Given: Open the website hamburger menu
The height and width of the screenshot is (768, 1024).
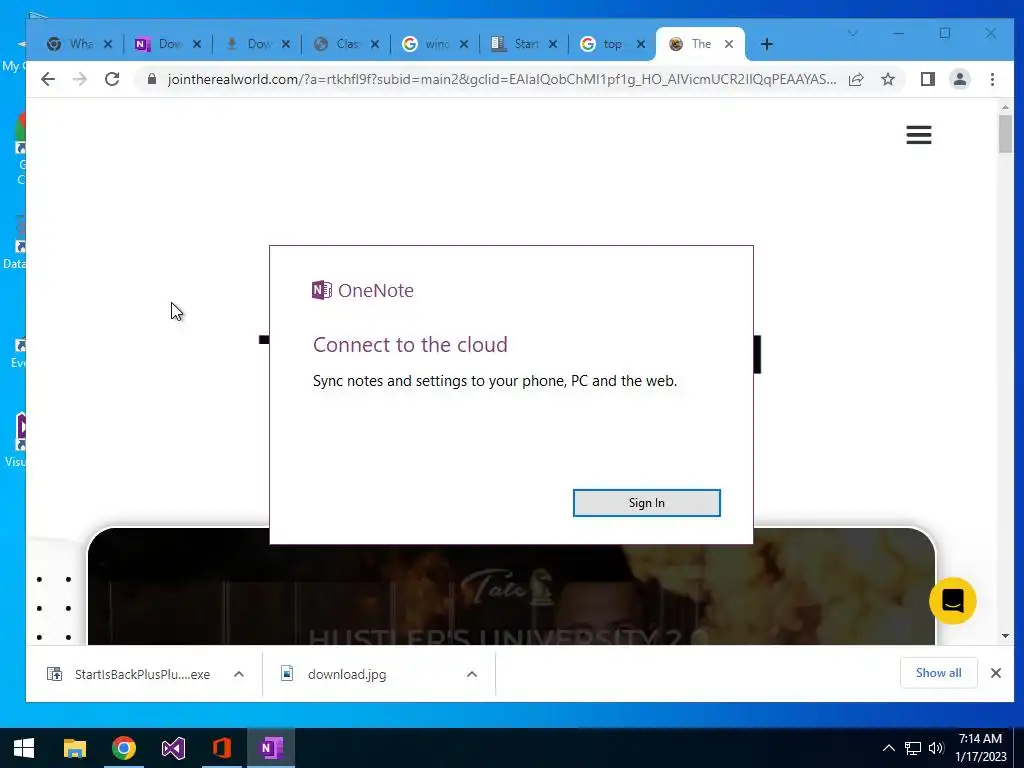Looking at the screenshot, I should 919,135.
